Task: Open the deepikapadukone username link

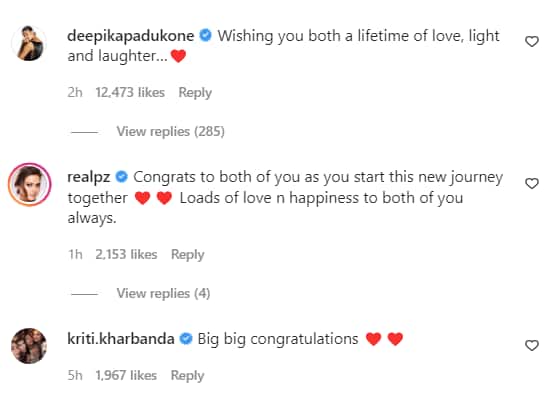Action: click(x=130, y=36)
